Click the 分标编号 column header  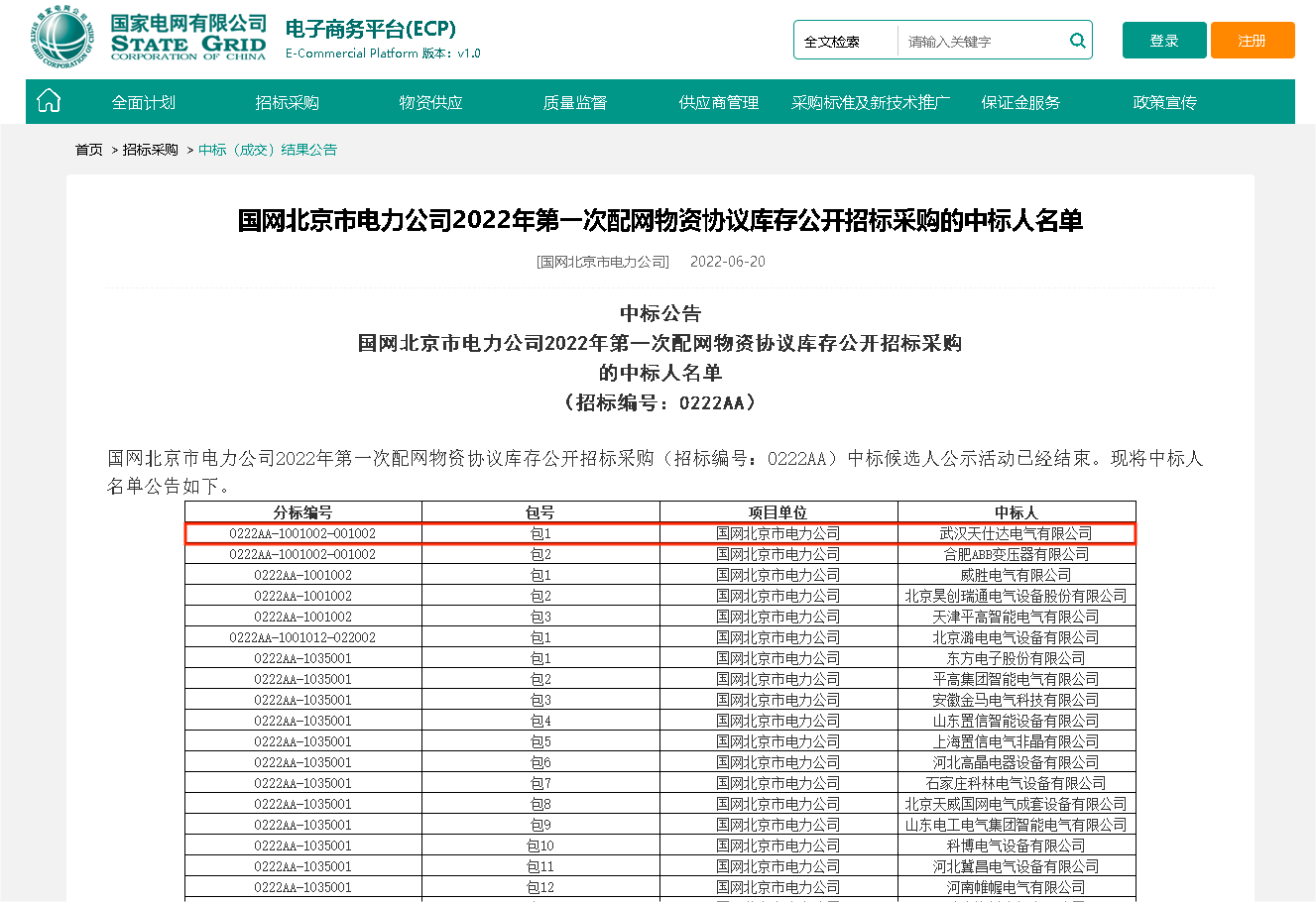303,512
